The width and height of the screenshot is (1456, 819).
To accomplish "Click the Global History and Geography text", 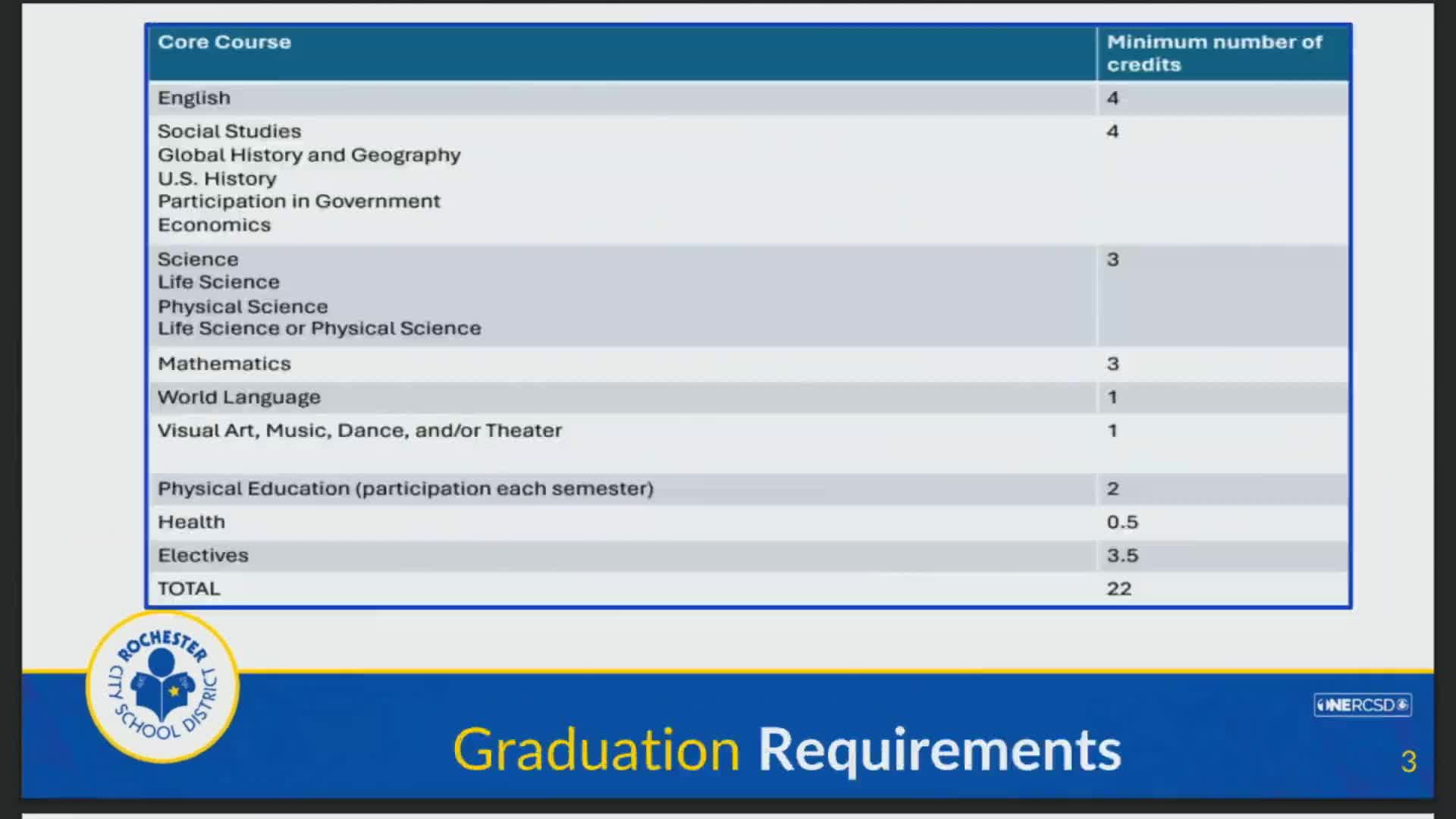I will pos(309,155).
